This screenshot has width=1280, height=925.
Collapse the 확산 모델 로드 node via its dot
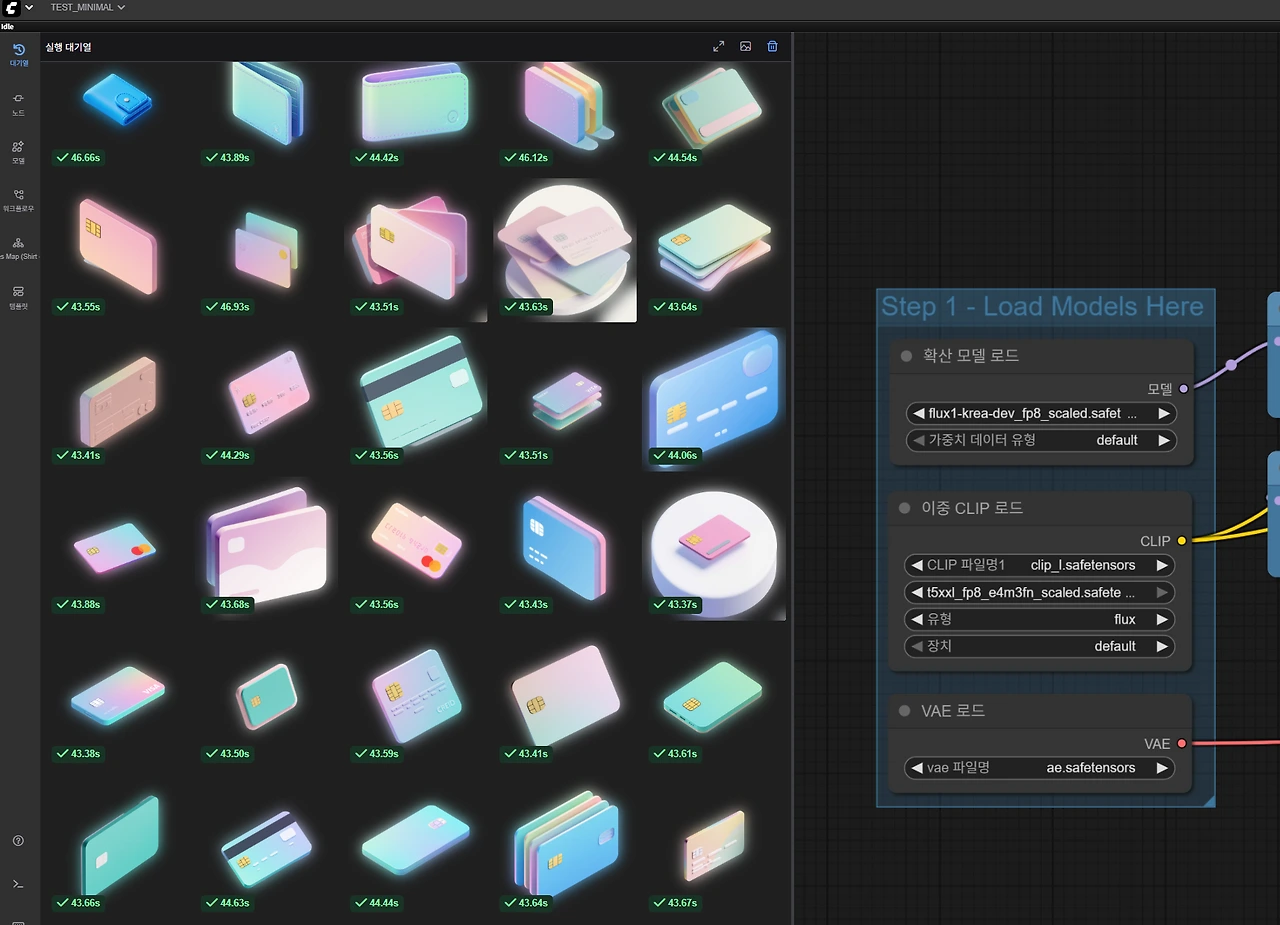coord(906,356)
